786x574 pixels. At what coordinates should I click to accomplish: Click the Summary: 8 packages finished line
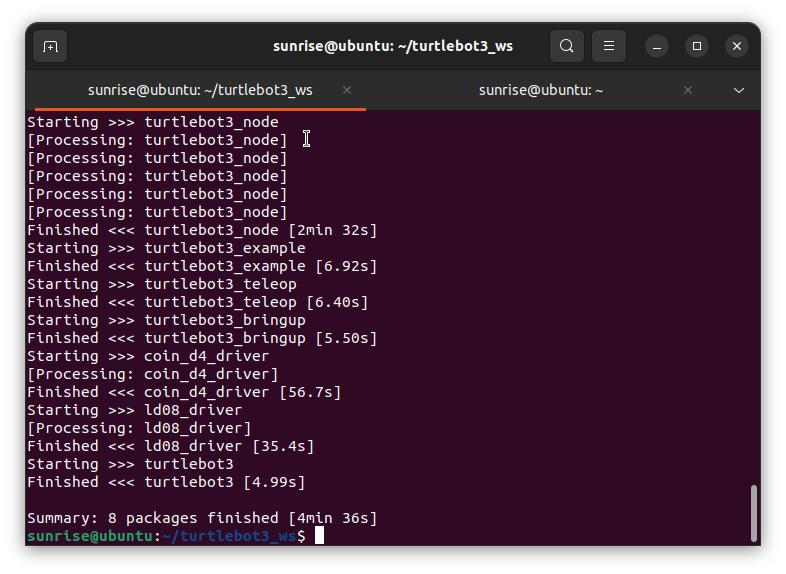(x=202, y=518)
